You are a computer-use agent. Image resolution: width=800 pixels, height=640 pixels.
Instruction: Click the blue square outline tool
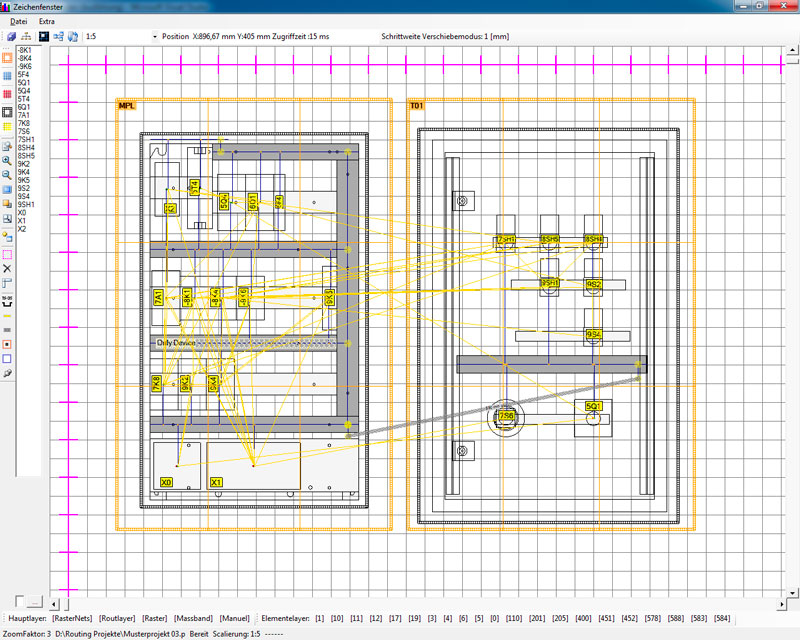[7, 358]
